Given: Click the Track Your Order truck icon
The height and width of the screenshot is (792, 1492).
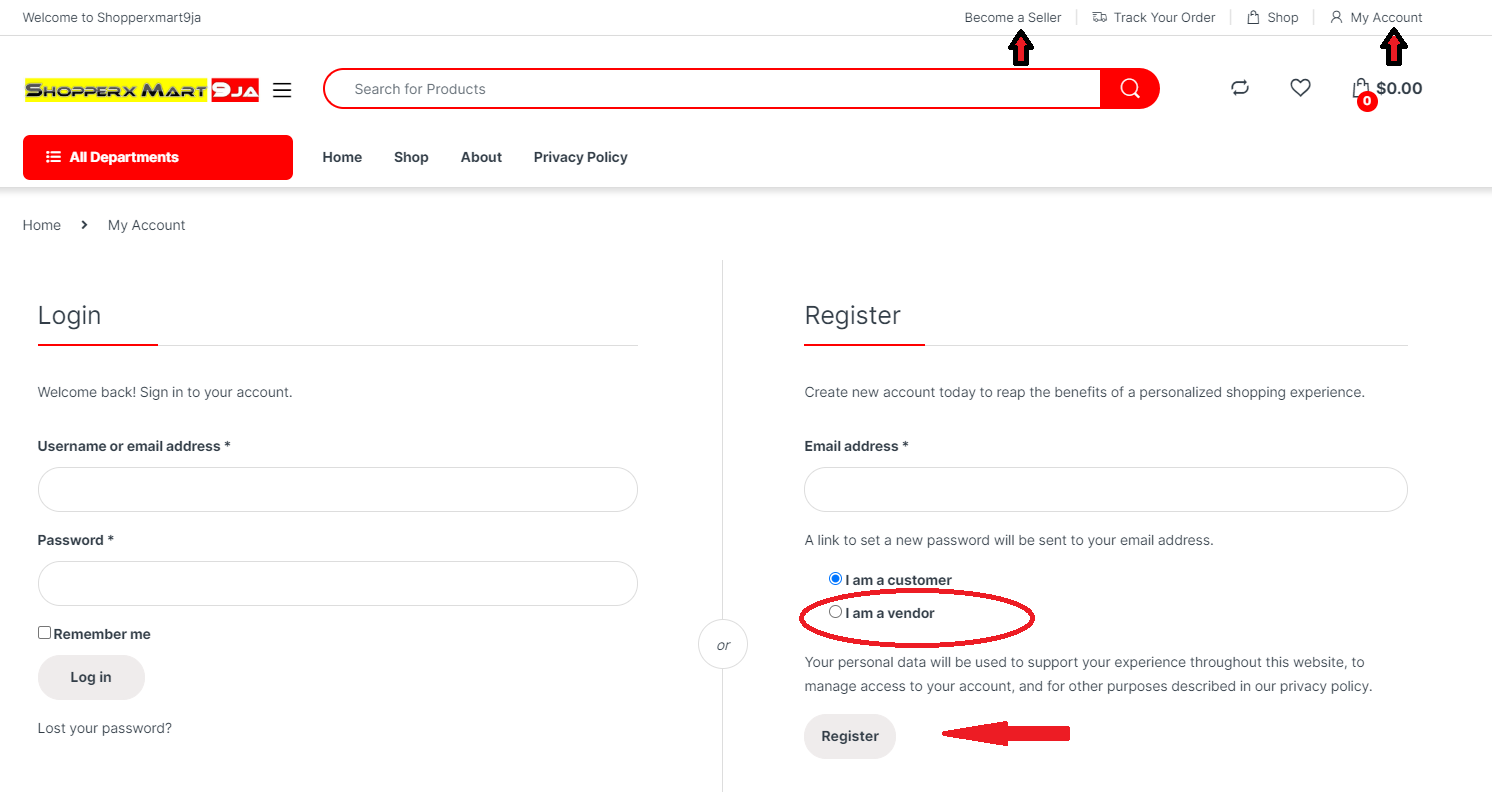Looking at the screenshot, I should pyautogui.click(x=1100, y=17).
